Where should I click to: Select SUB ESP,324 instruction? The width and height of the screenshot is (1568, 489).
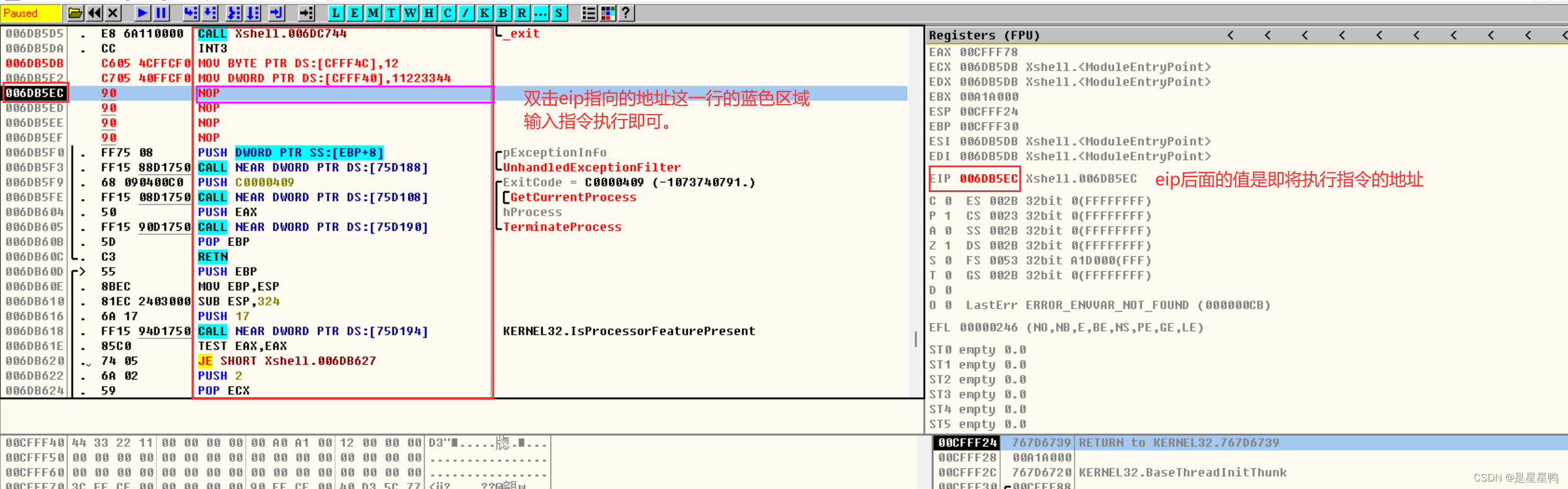239,301
